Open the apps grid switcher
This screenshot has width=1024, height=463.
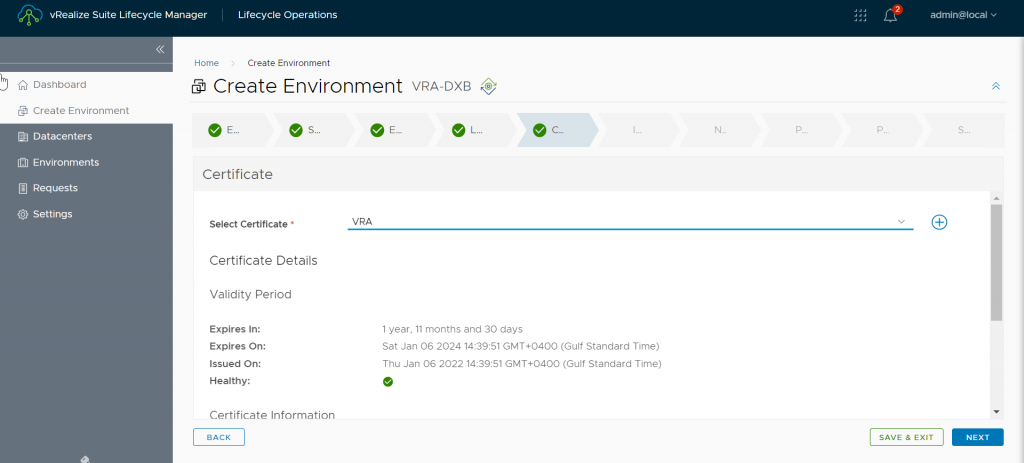click(860, 15)
